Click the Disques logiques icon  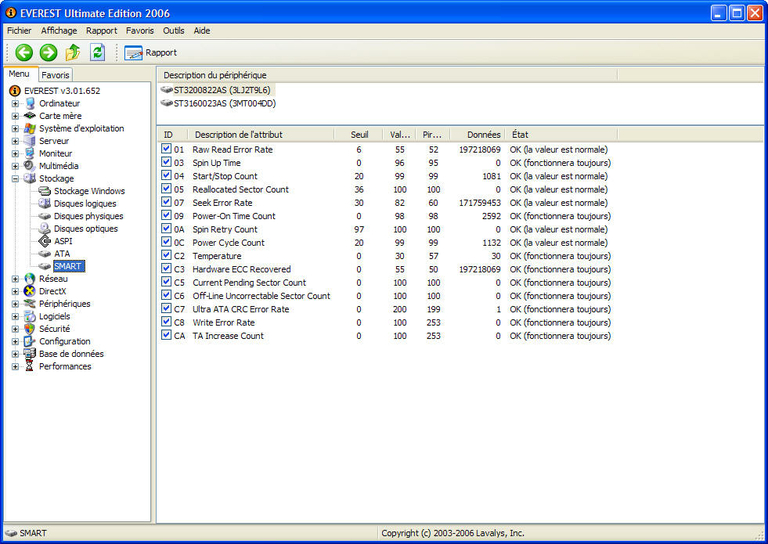(45, 203)
